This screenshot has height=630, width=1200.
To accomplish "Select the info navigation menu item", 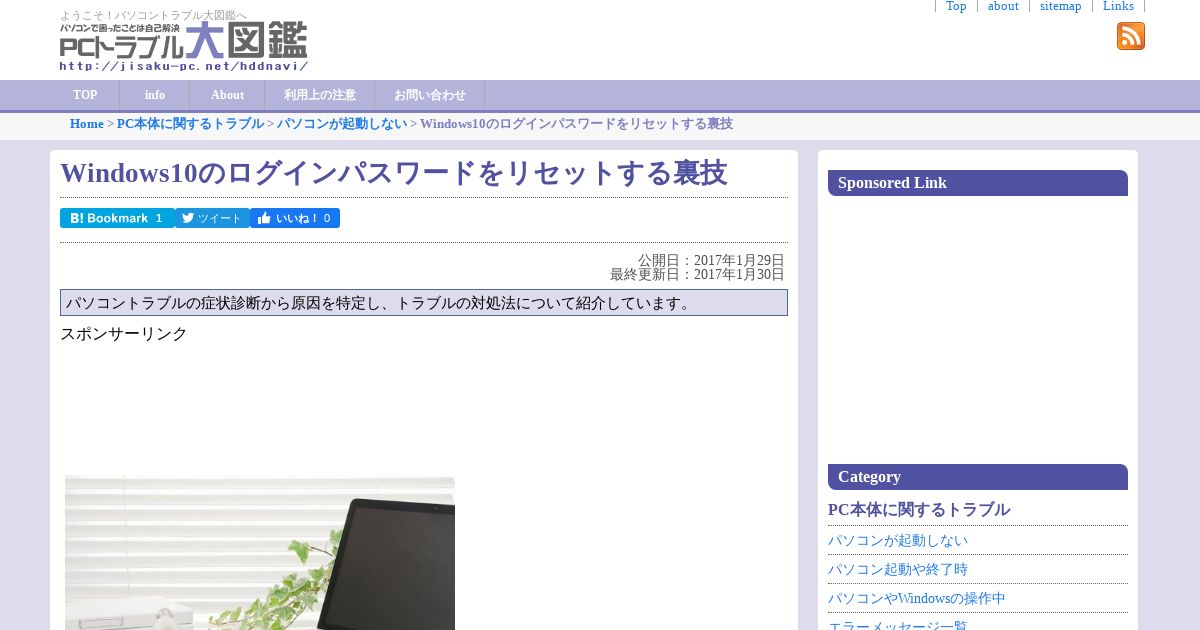I will (x=155, y=95).
